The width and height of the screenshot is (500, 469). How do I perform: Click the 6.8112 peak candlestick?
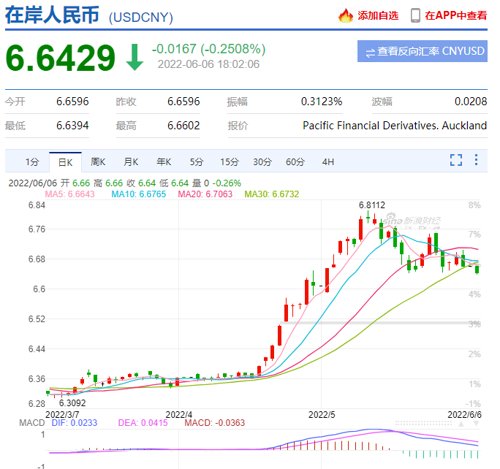[x=368, y=217]
